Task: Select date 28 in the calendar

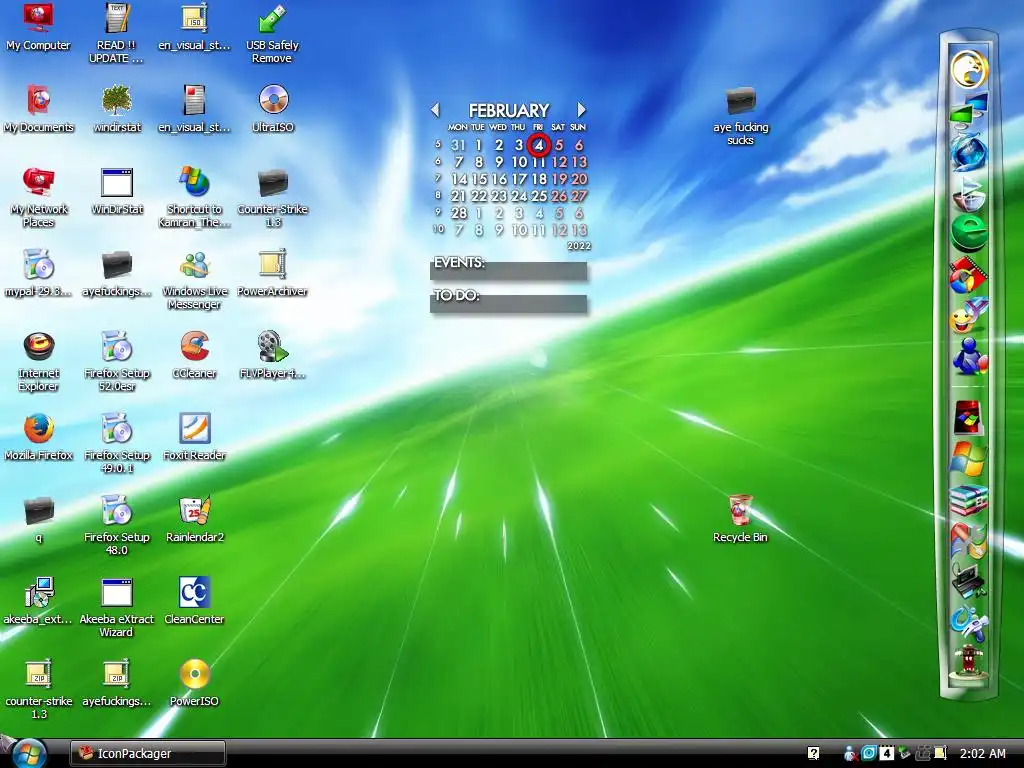Action: click(459, 213)
